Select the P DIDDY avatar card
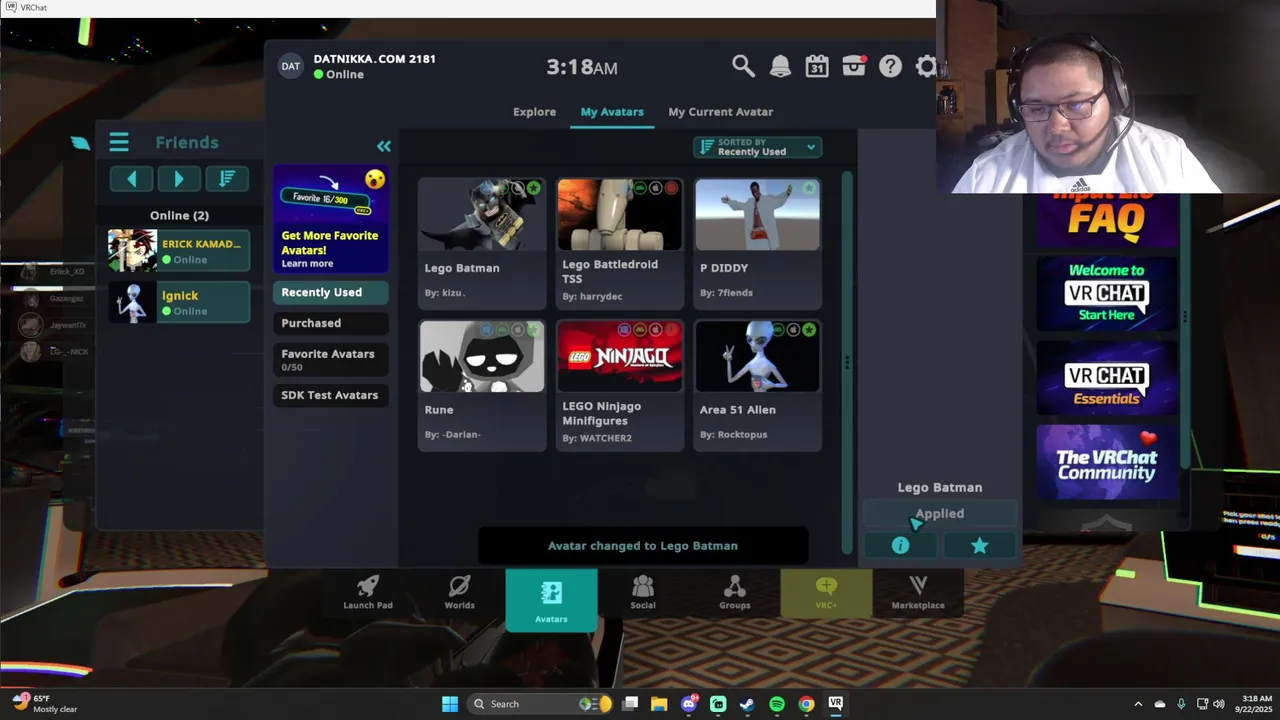1280x720 pixels. pos(758,244)
